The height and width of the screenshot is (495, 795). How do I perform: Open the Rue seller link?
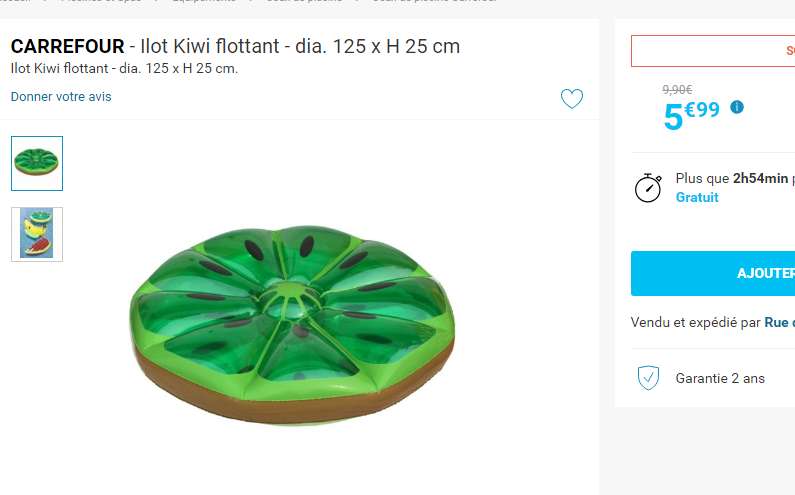[779, 323]
